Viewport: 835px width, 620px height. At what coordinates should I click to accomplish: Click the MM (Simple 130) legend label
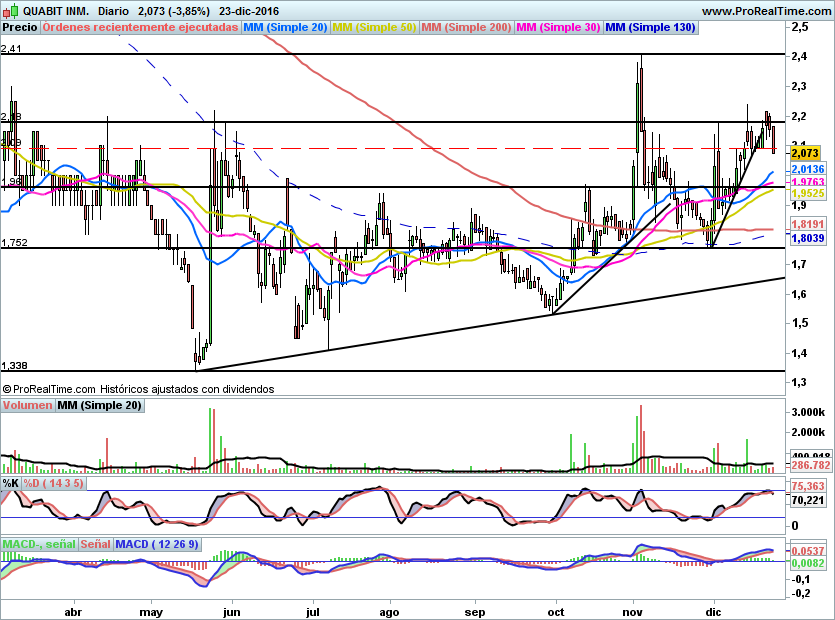[650, 27]
